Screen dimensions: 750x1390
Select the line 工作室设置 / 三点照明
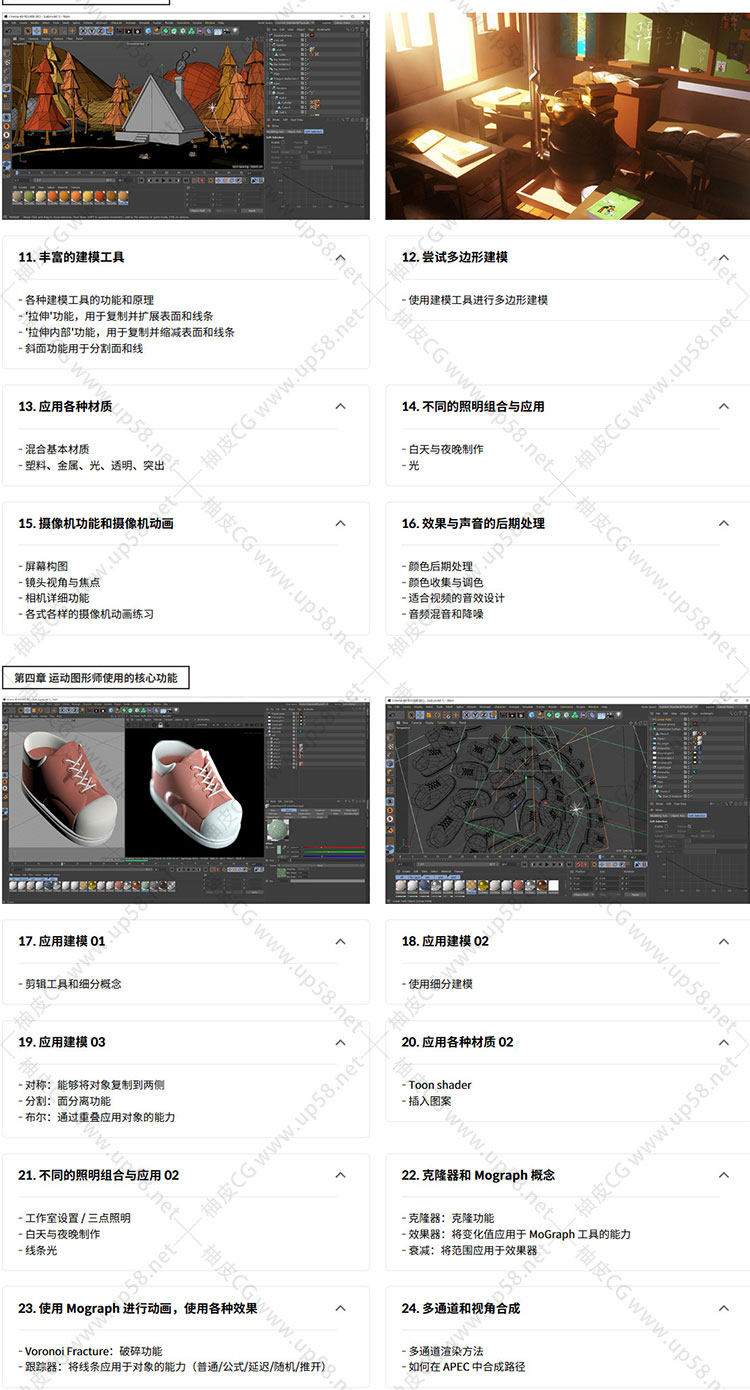pyautogui.click(x=75, y=1218)
